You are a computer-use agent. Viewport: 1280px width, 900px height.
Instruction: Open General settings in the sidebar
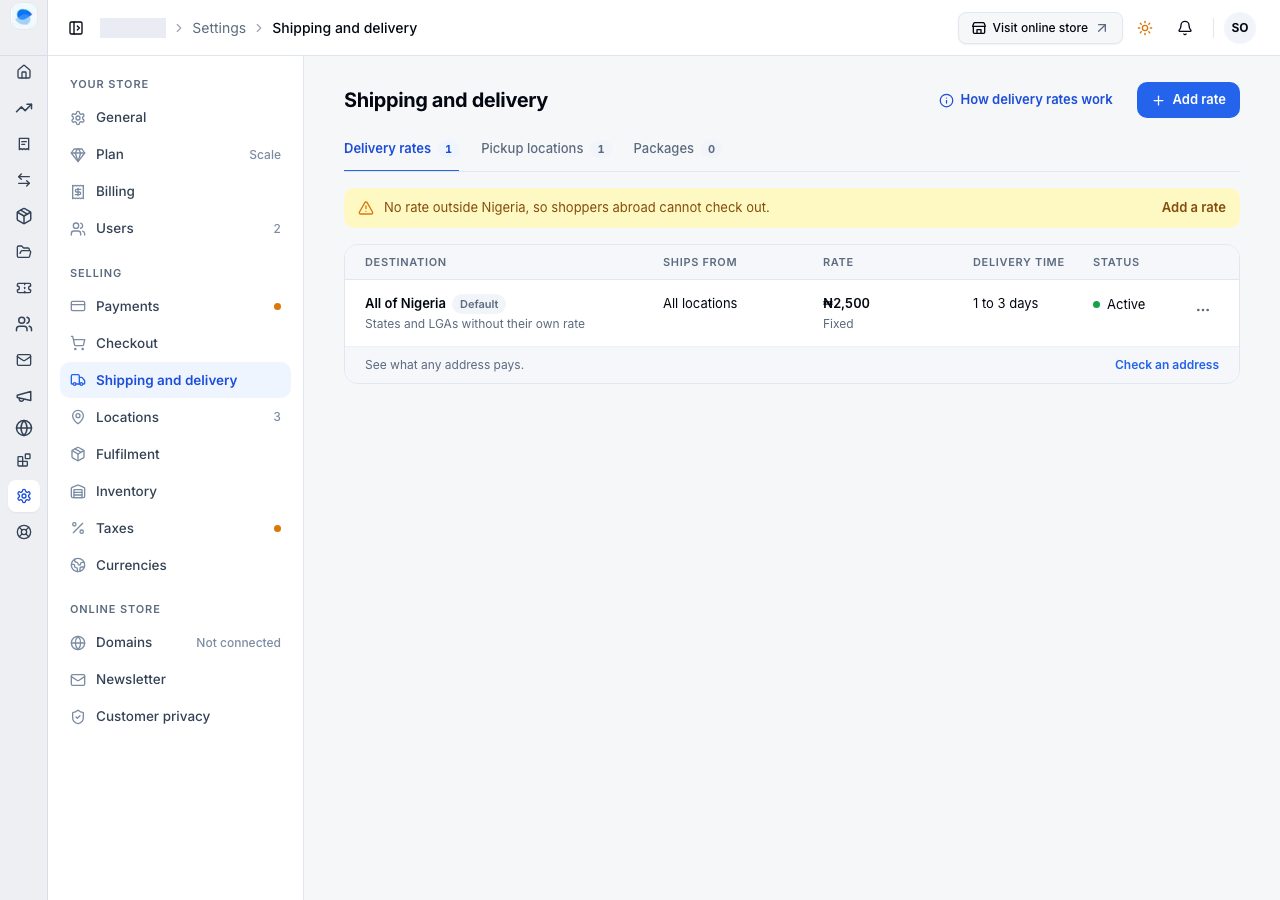[176, 117]
